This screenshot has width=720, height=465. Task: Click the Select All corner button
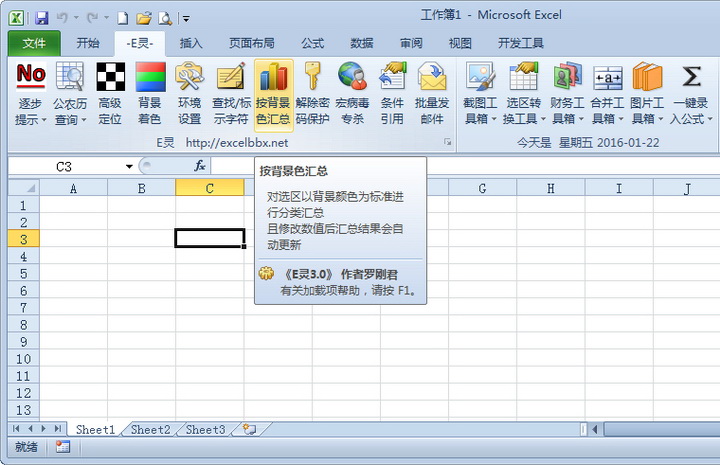(x=24, y=188)
